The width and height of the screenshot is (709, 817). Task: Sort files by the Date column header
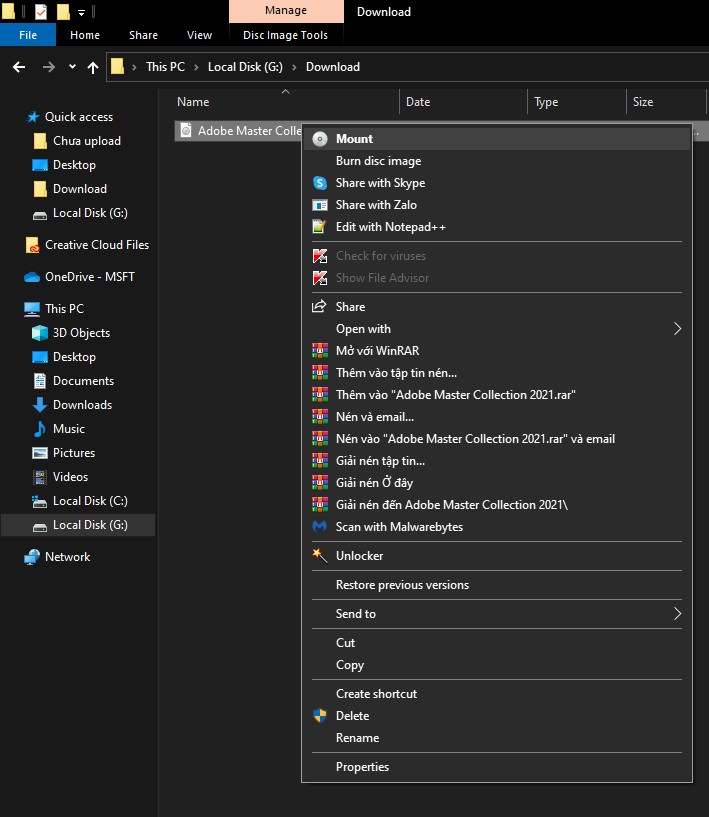[x=418, y=102]
